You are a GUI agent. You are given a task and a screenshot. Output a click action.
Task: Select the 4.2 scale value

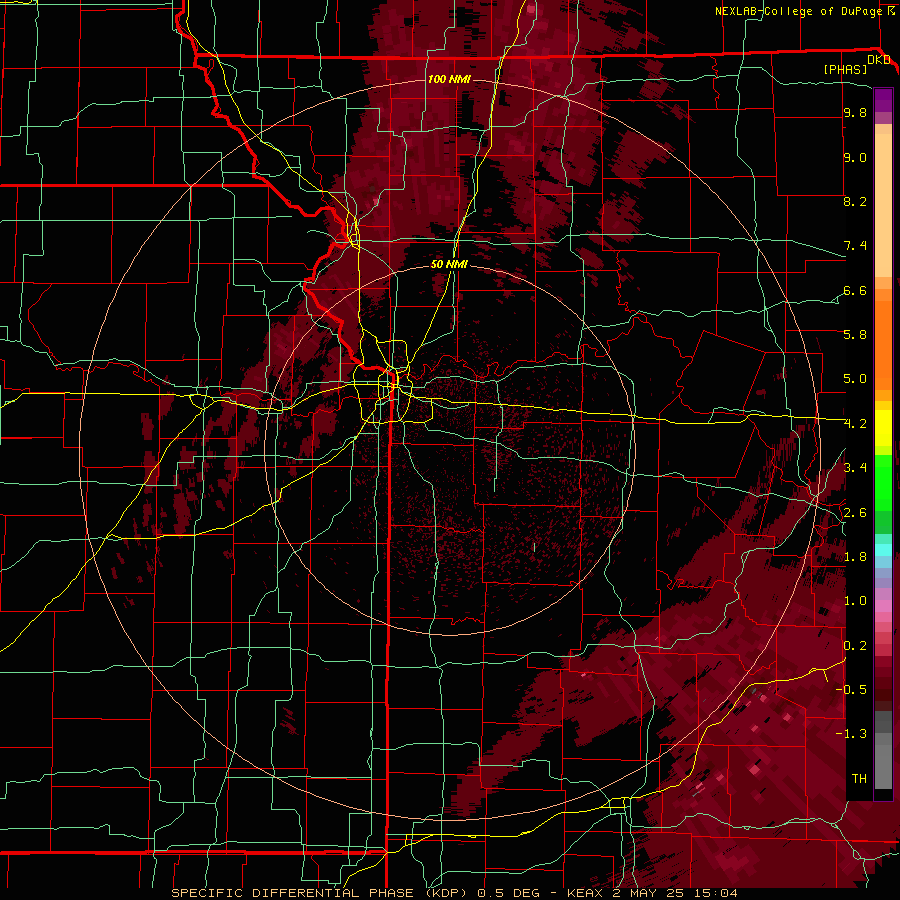coord(855,424)
